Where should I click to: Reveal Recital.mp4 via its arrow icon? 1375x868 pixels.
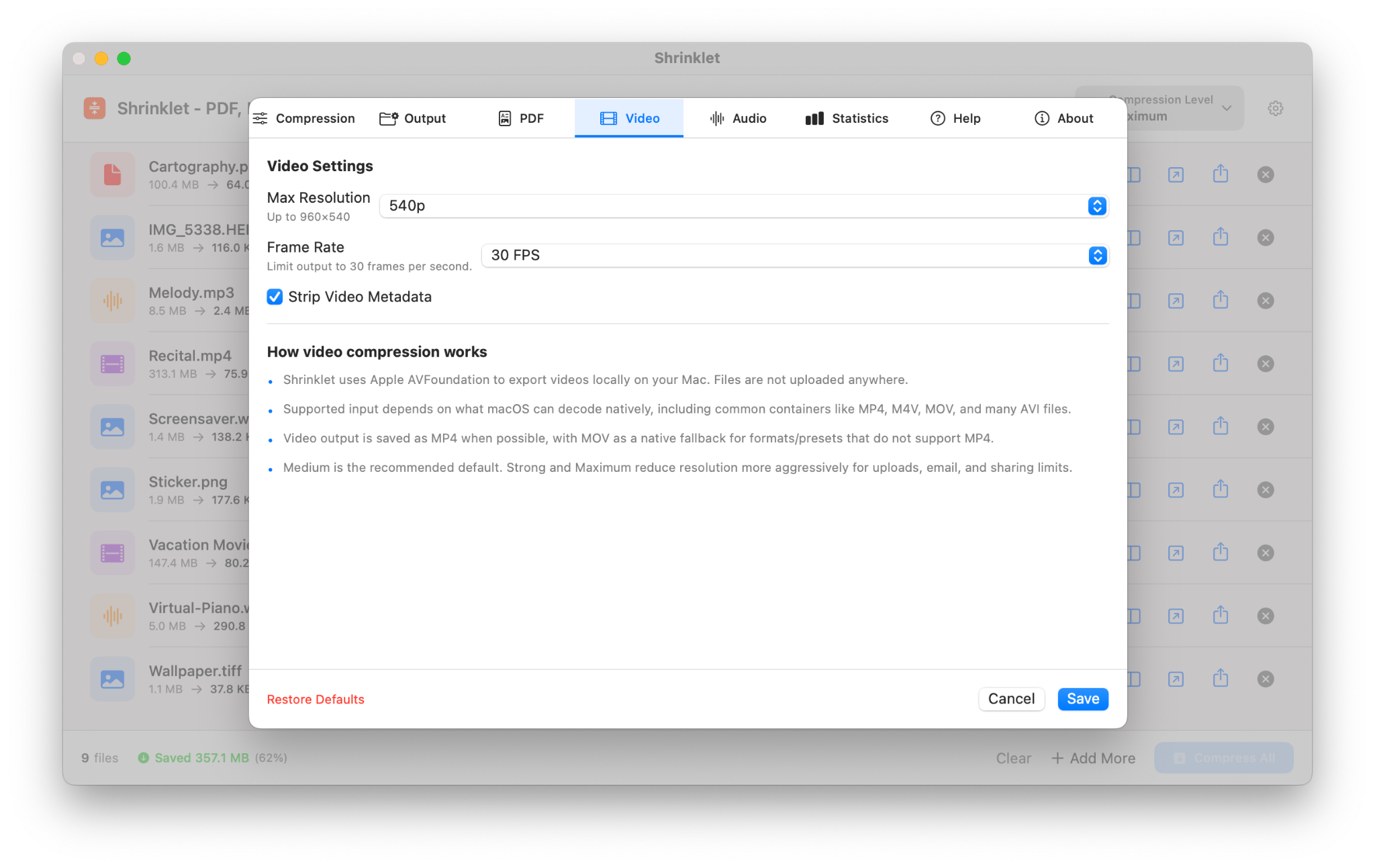1176,365
